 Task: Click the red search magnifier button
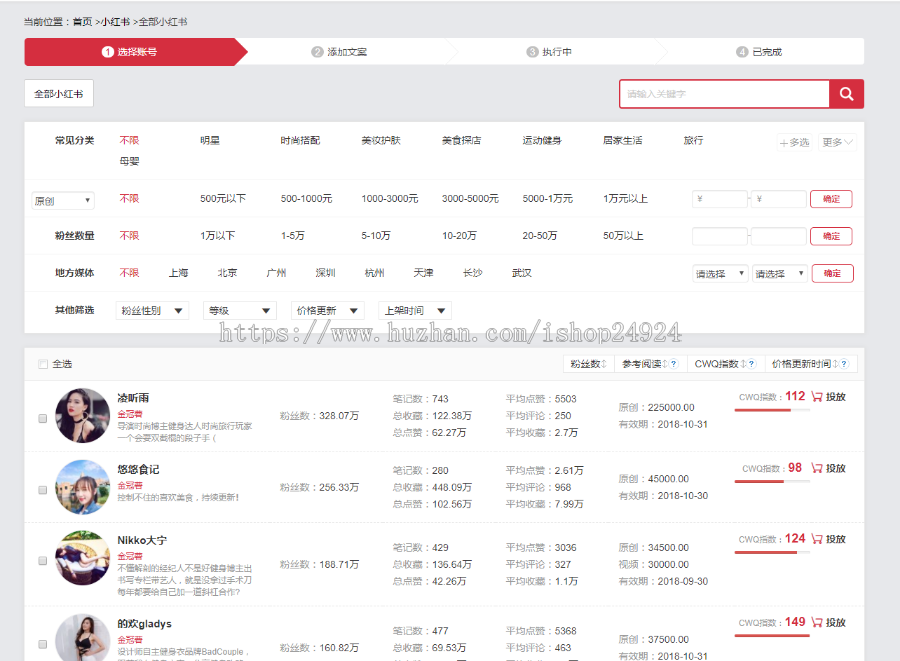(x=846, y=94)
